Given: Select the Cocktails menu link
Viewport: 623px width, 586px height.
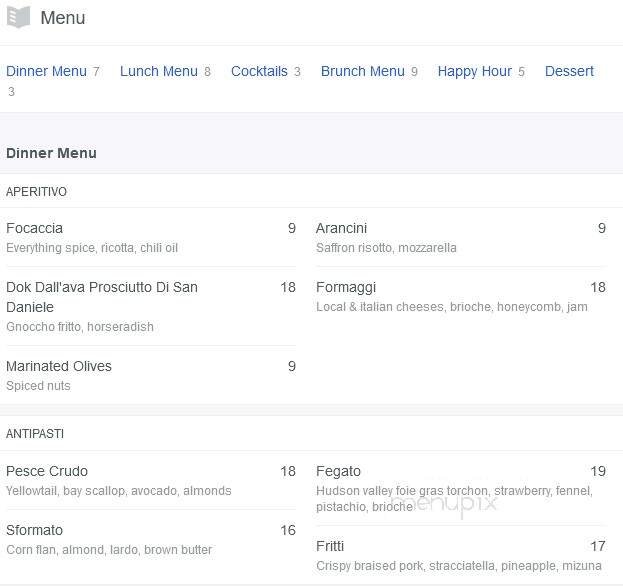Looking at the screenshot, I should (x=259, y=71).
